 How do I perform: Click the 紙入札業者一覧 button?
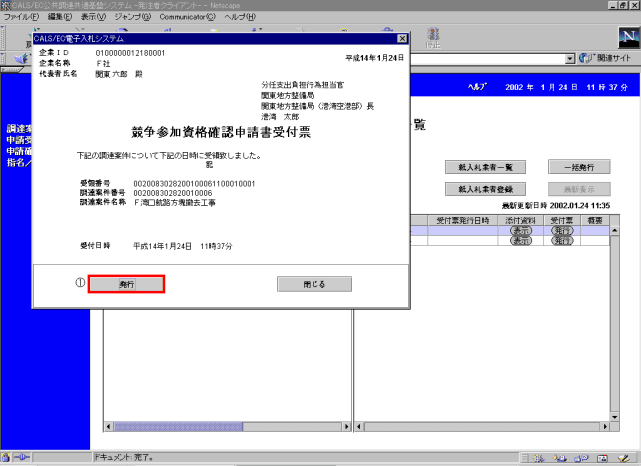pos(485,167)
